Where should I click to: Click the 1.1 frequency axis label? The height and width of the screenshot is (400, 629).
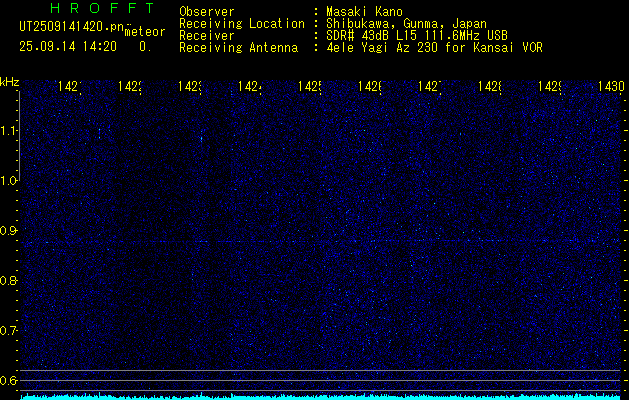[9, 131]
